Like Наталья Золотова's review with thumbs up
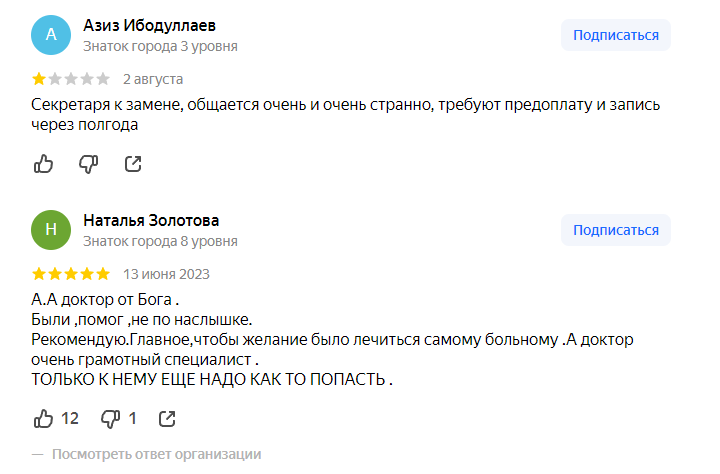The height and width of the screenshot is (474, 720). pos(44,418)
